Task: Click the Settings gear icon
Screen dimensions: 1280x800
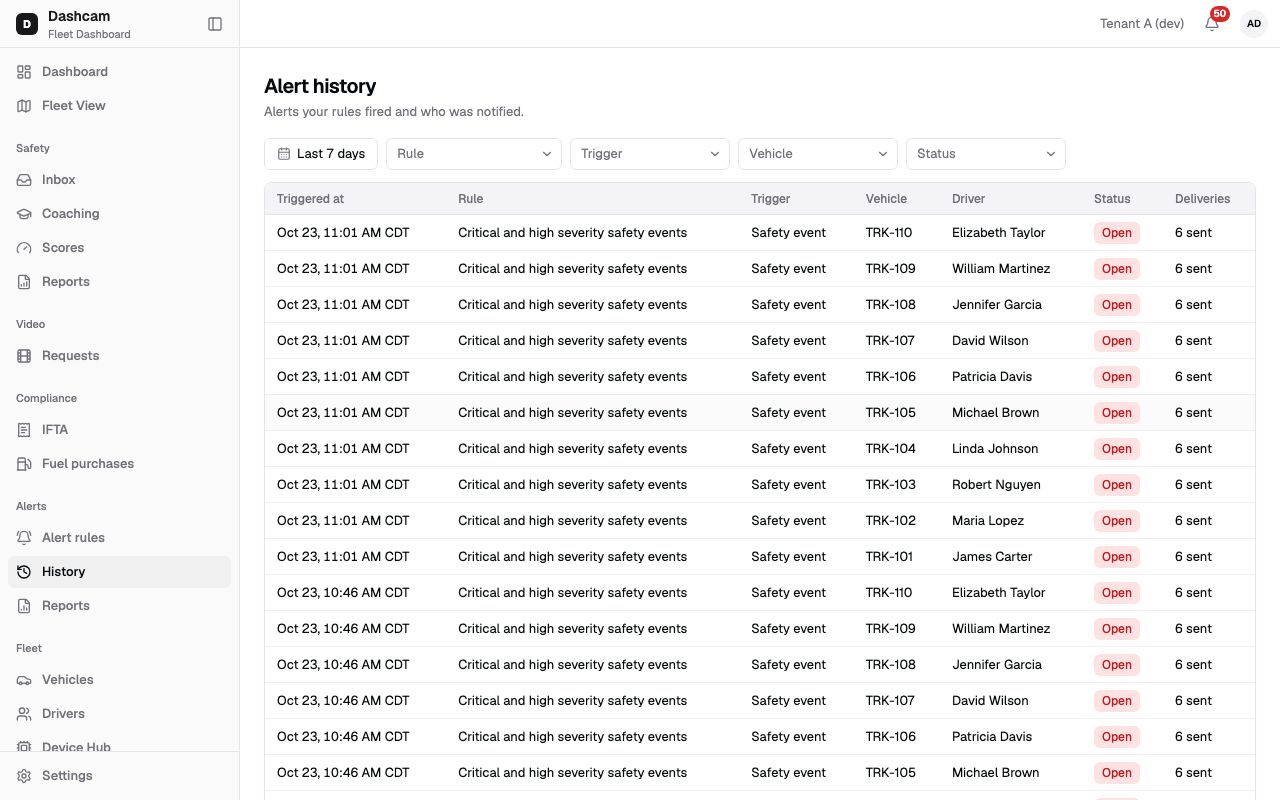Action: (x=24, y=776)
